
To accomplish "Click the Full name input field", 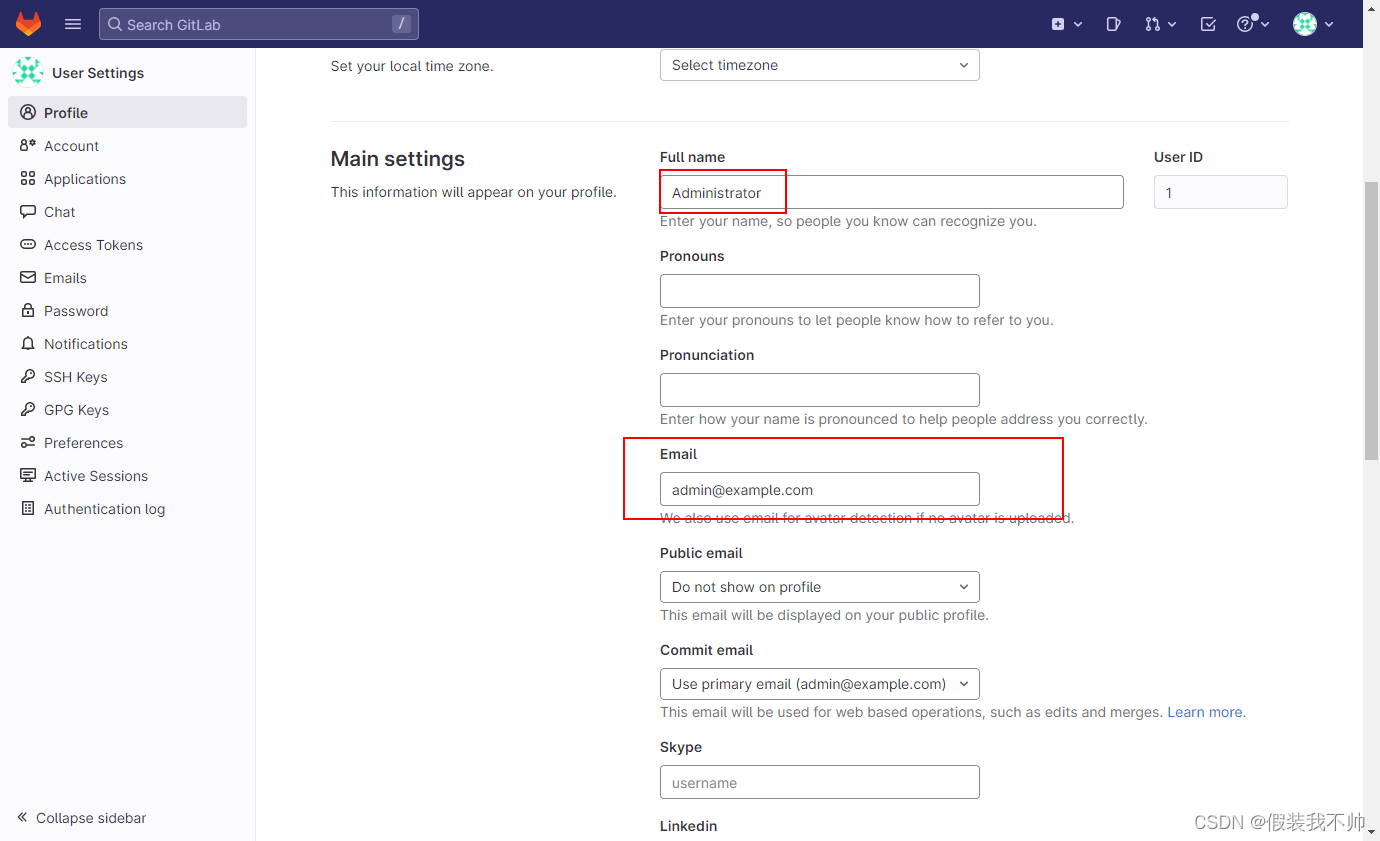I will tap(891, 192).
